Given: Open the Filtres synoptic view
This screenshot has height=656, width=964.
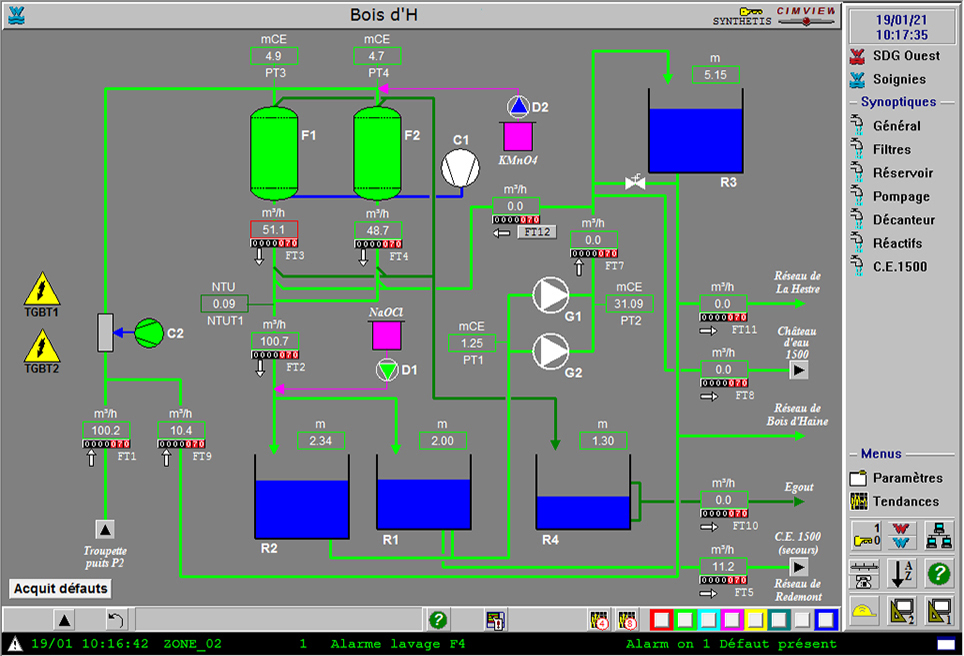Looking at the screenshot, I should [891, 150].
